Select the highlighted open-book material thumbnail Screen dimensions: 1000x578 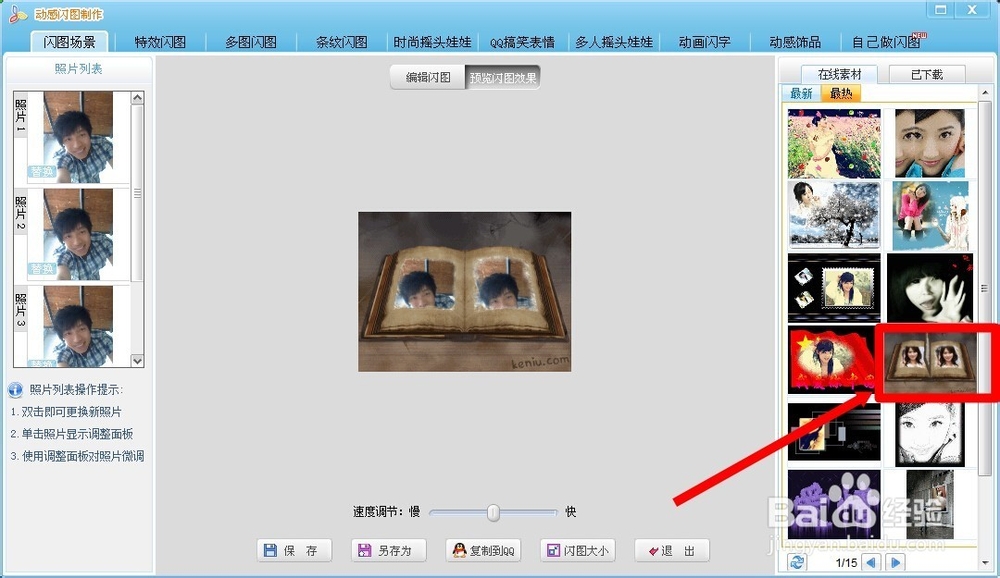coord(929,362)
